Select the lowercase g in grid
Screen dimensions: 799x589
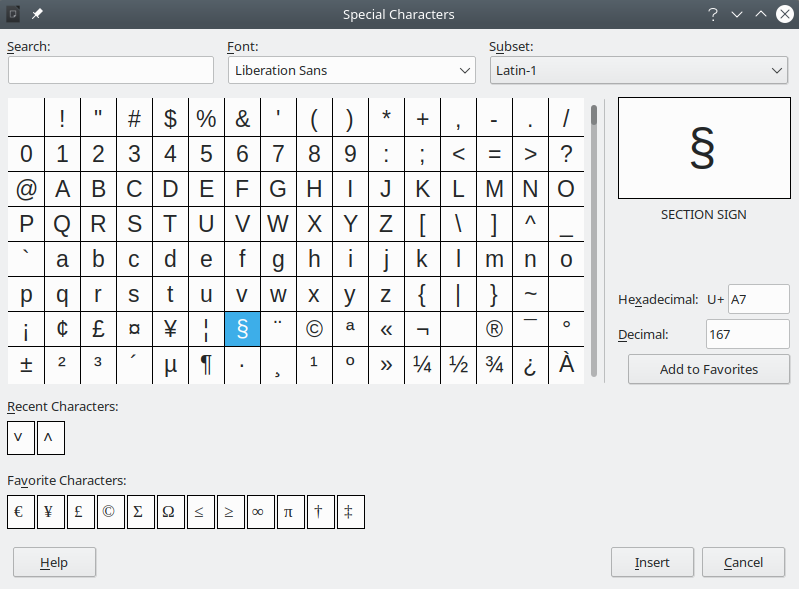278,259
